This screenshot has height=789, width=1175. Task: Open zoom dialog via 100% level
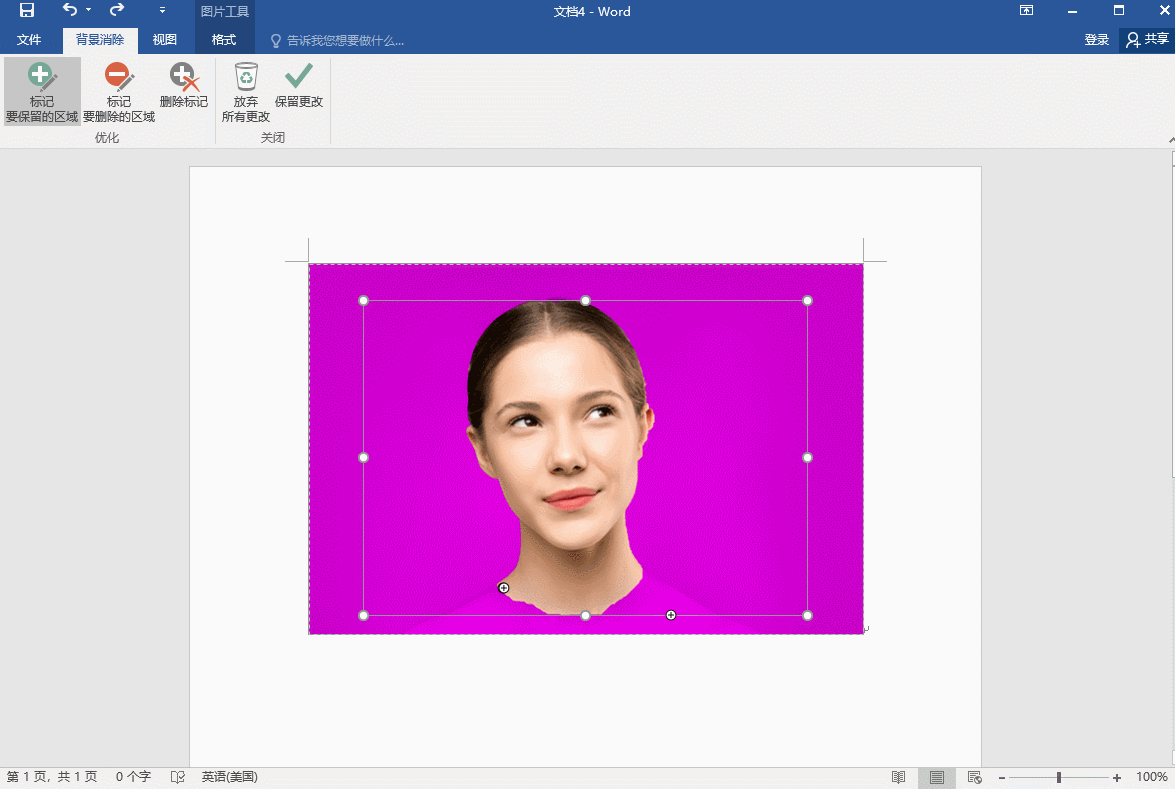(1151, 777)
